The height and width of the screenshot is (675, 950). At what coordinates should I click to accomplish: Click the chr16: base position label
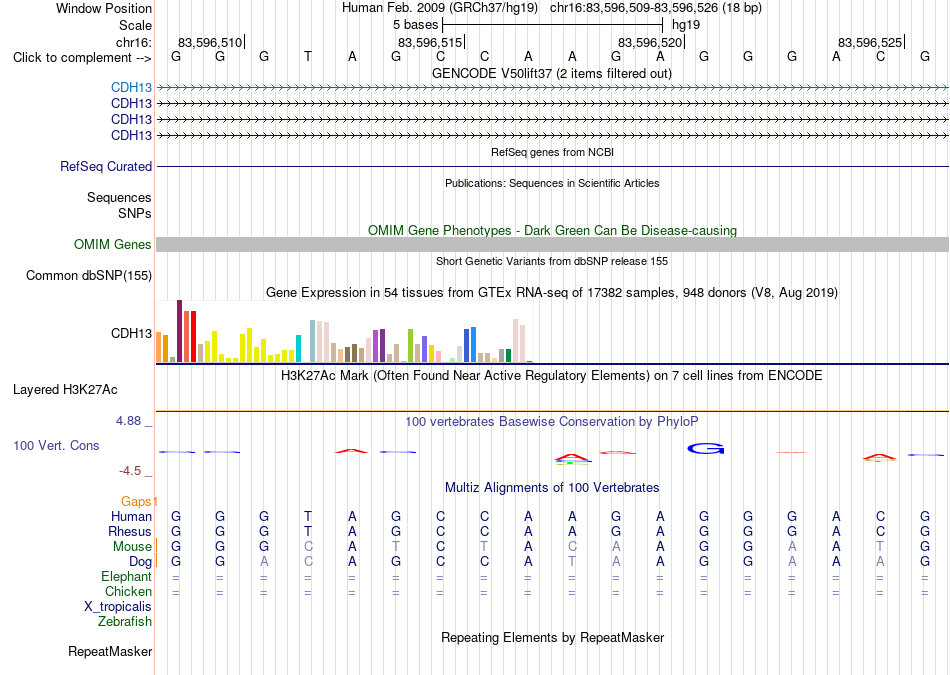click(134, 42)
